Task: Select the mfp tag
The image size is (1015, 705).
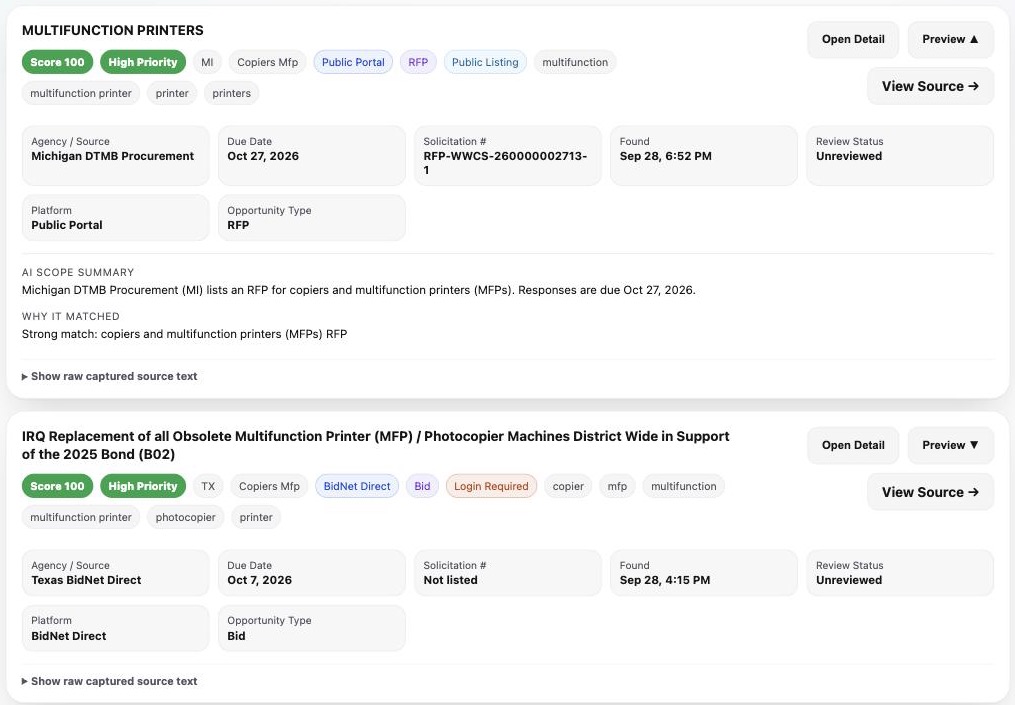Action: (617, 486)
